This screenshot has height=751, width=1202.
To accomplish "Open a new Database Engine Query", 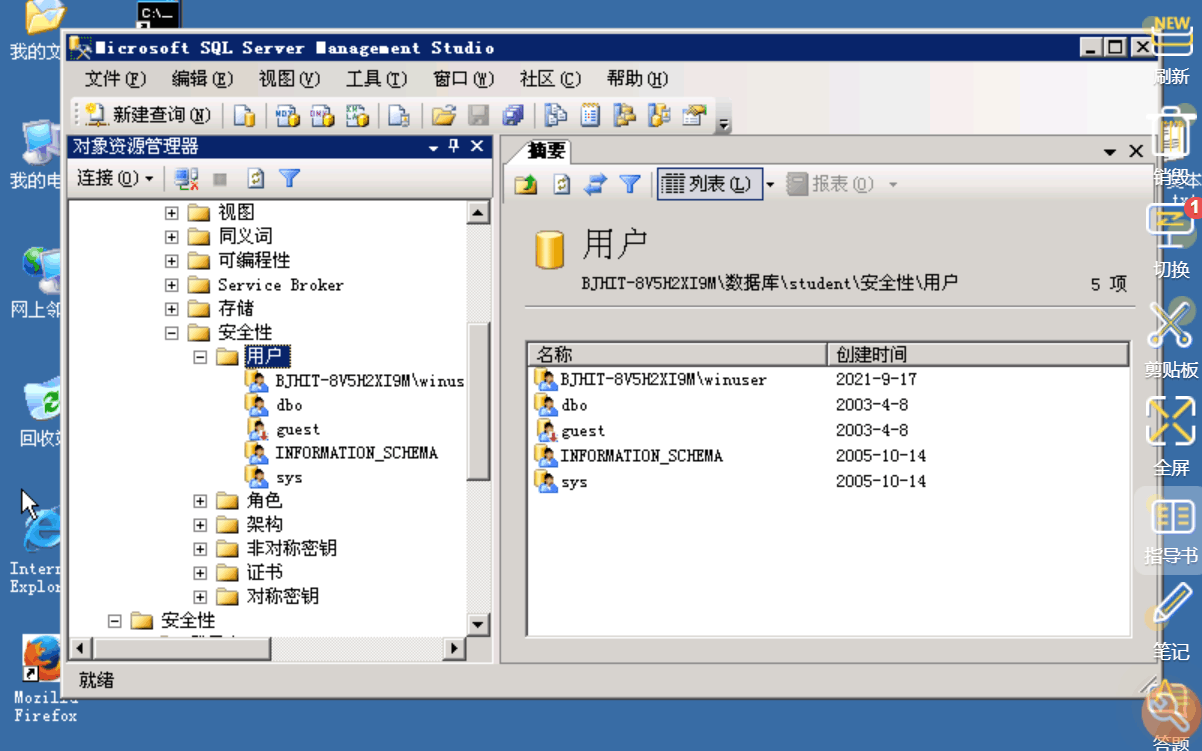I will pyautogui.click(x=245, y=116).
